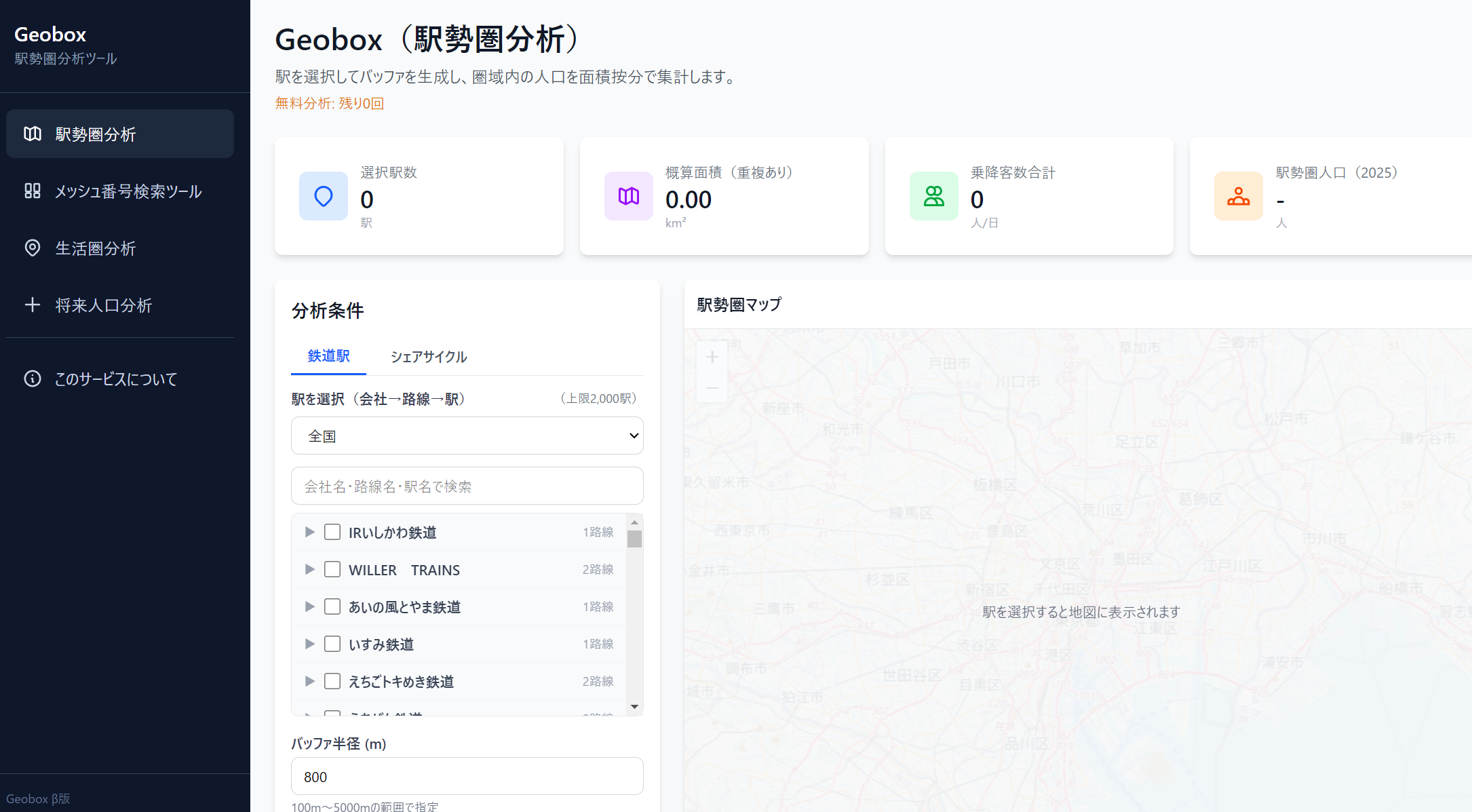Click the 会社名・路線名・駅名で検索 search field
1472x812 pixels.
(x=467, y=486)
